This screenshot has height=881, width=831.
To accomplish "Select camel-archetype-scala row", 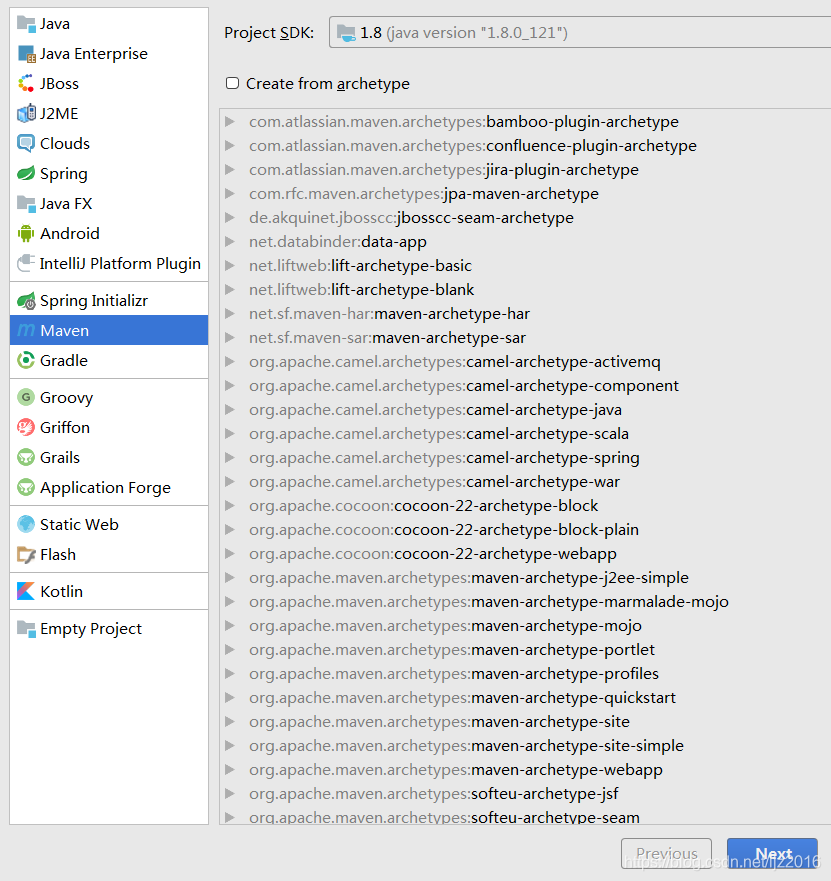I will 525,434.
